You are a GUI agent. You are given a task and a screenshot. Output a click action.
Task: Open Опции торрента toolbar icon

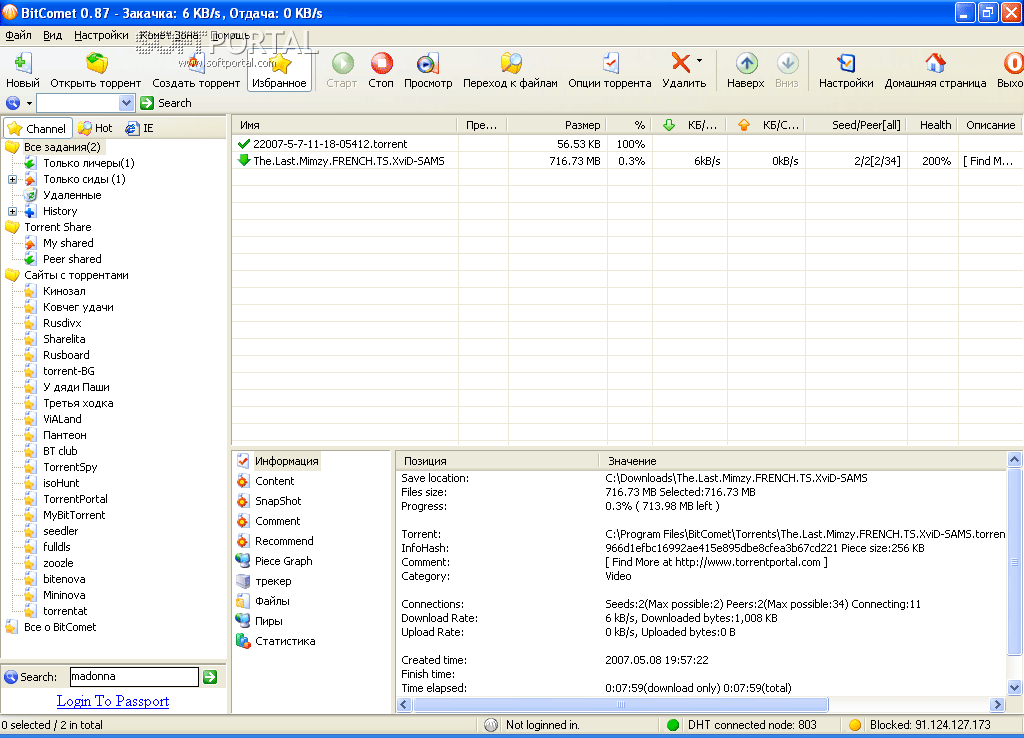click(610, 64)
